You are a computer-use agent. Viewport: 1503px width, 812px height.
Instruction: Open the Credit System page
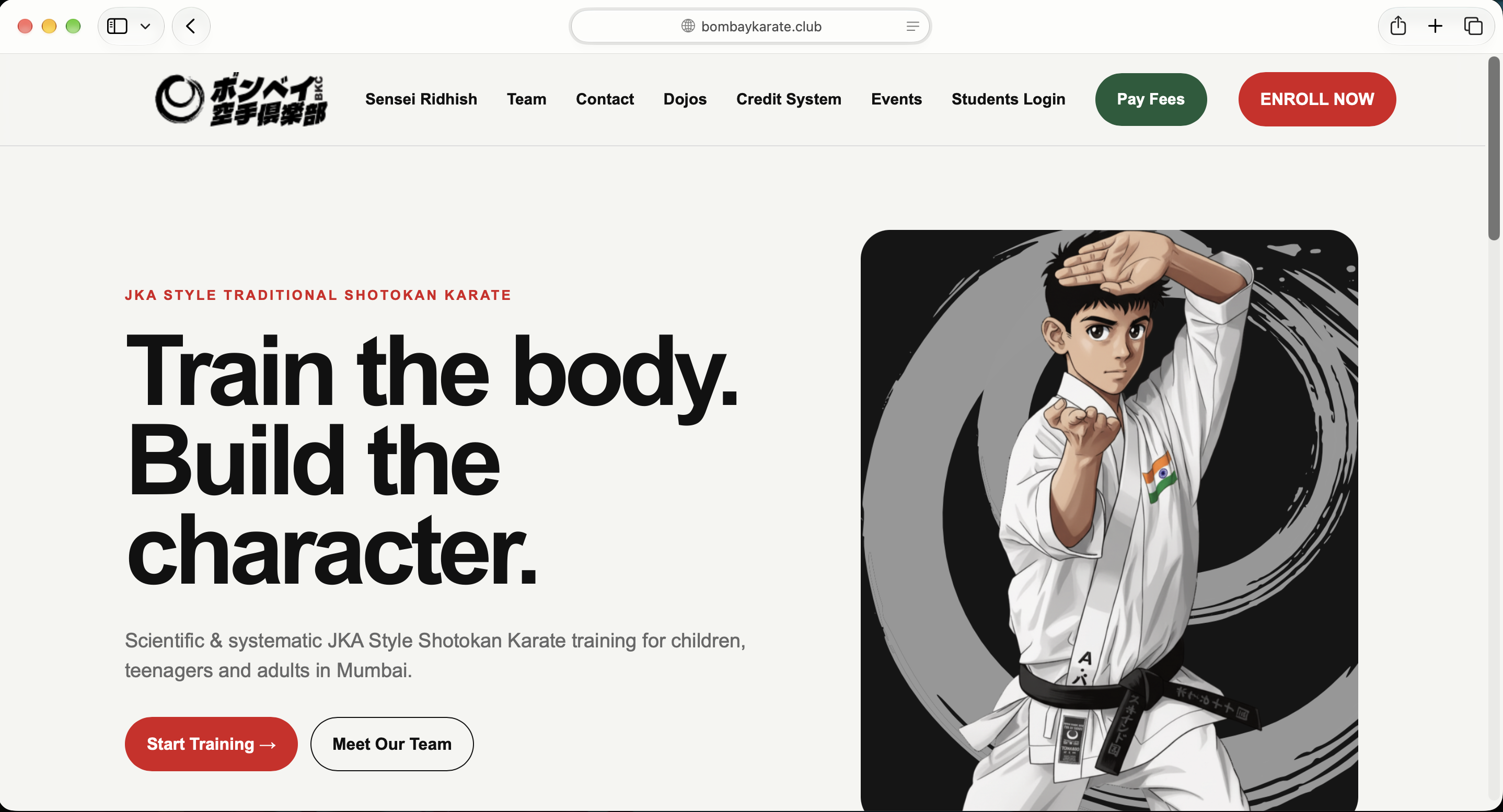pyautogui.click(x=789, y=99)
